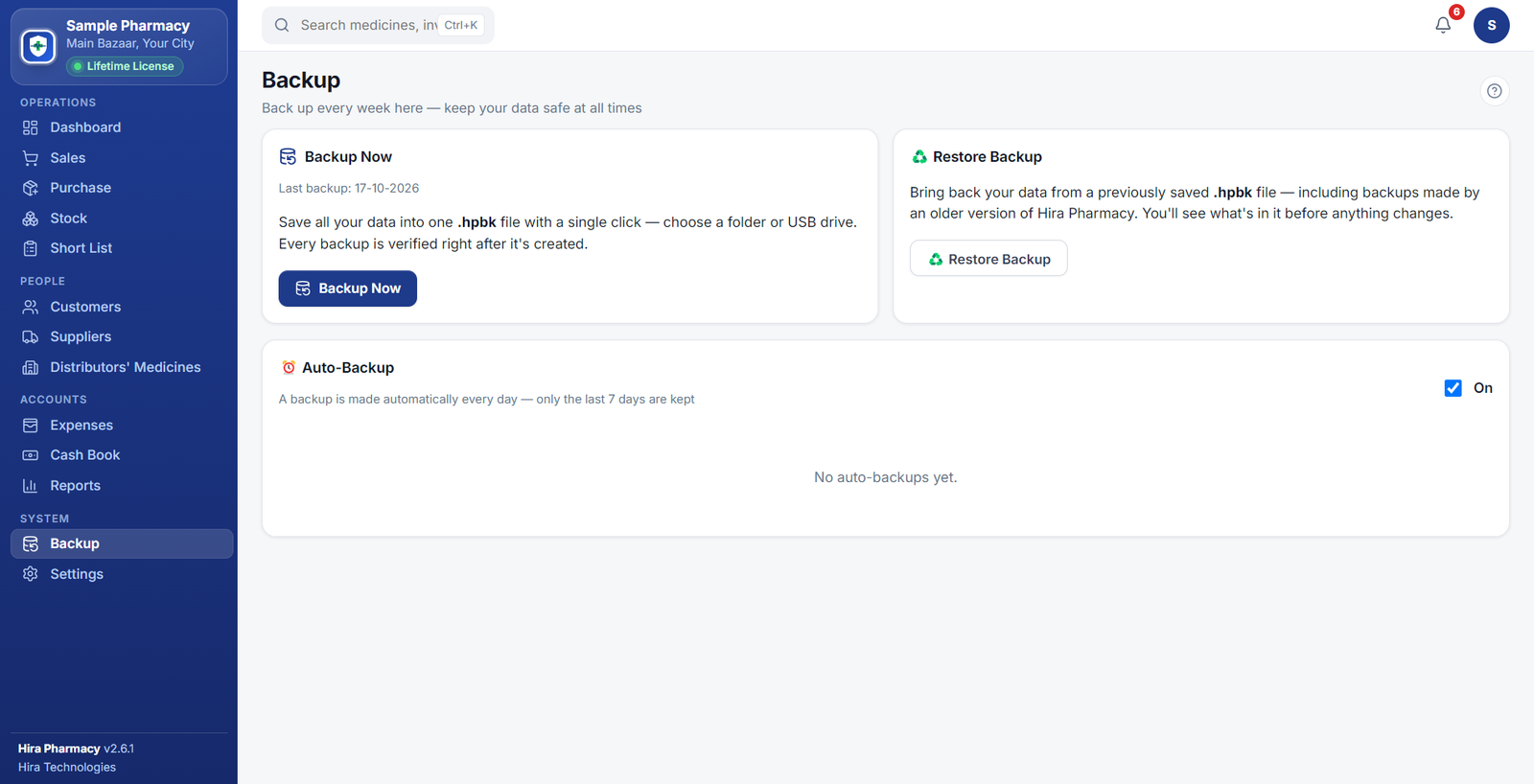Click the Lifetime License badge
Screen dimensions: 1534x784
click(125, 66)
